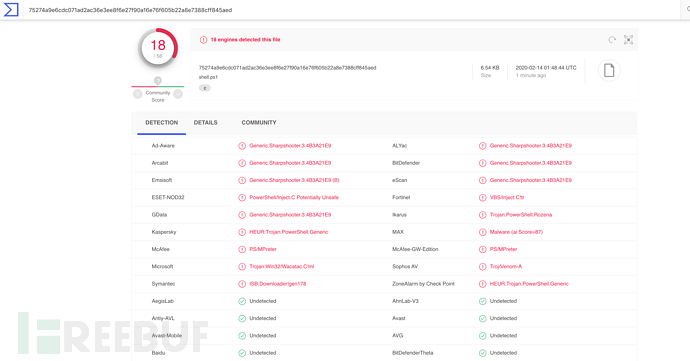Click the community score upvote icon
Viewport: 690px width, 361px height.
(178, 94)
